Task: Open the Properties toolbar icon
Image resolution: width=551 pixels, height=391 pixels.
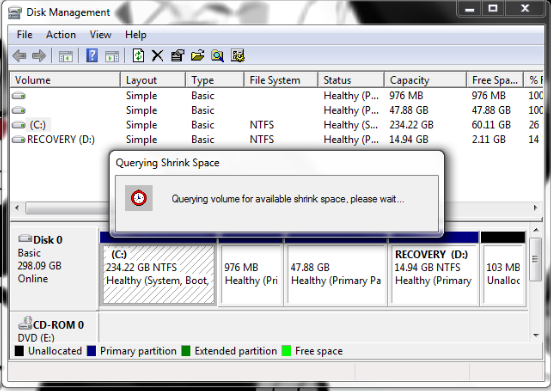Action: [x=177, y=56]
